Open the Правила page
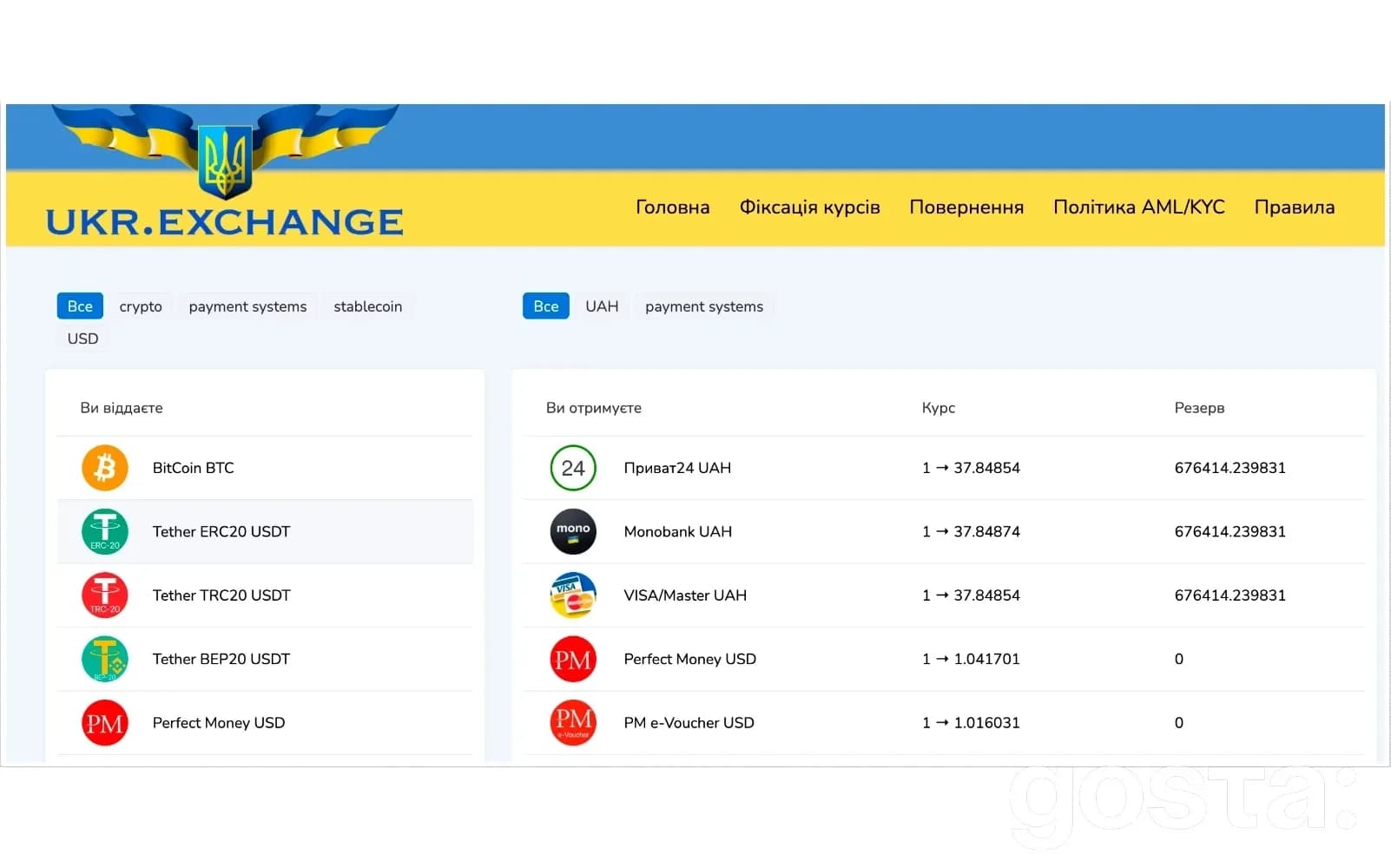 (x=1295, y=207)
